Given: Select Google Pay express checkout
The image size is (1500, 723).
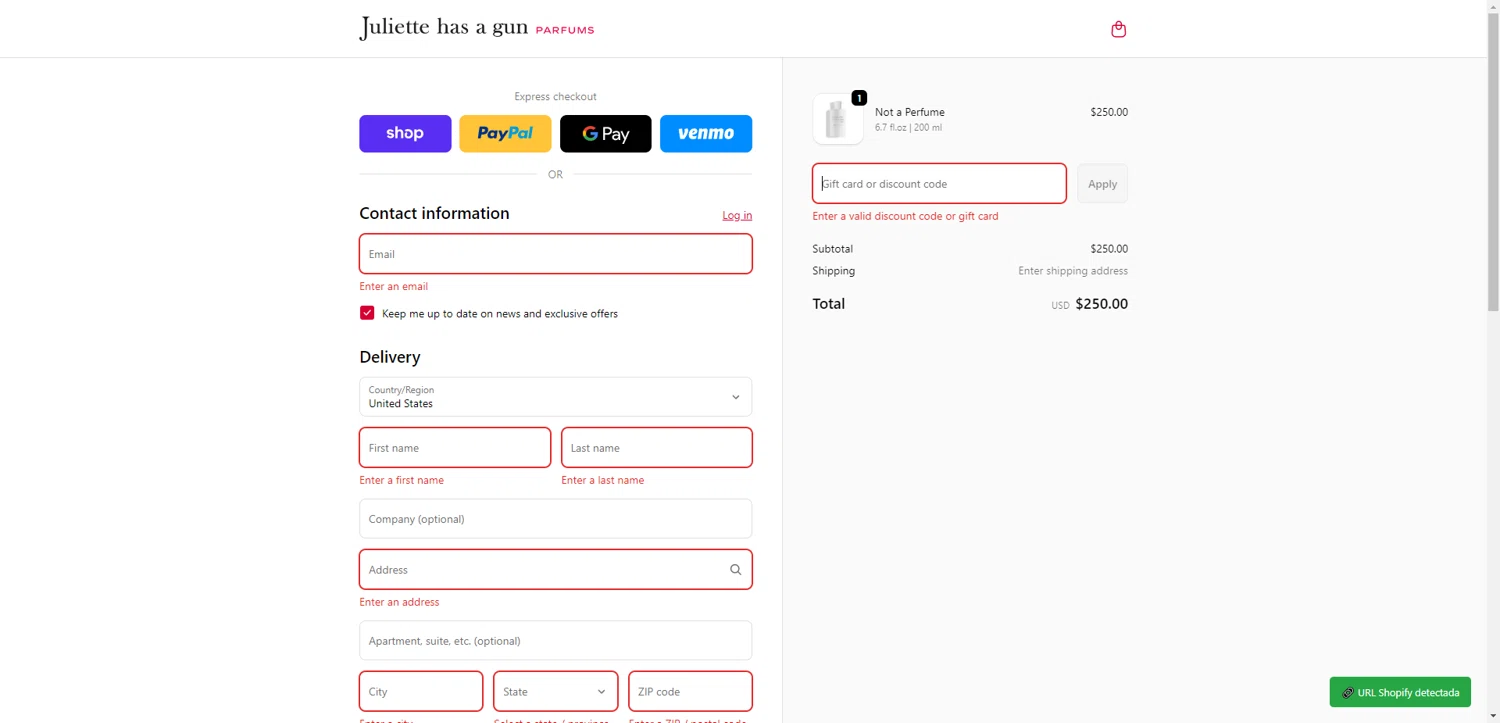Looking at the screenshot, I should coord(605,133).
